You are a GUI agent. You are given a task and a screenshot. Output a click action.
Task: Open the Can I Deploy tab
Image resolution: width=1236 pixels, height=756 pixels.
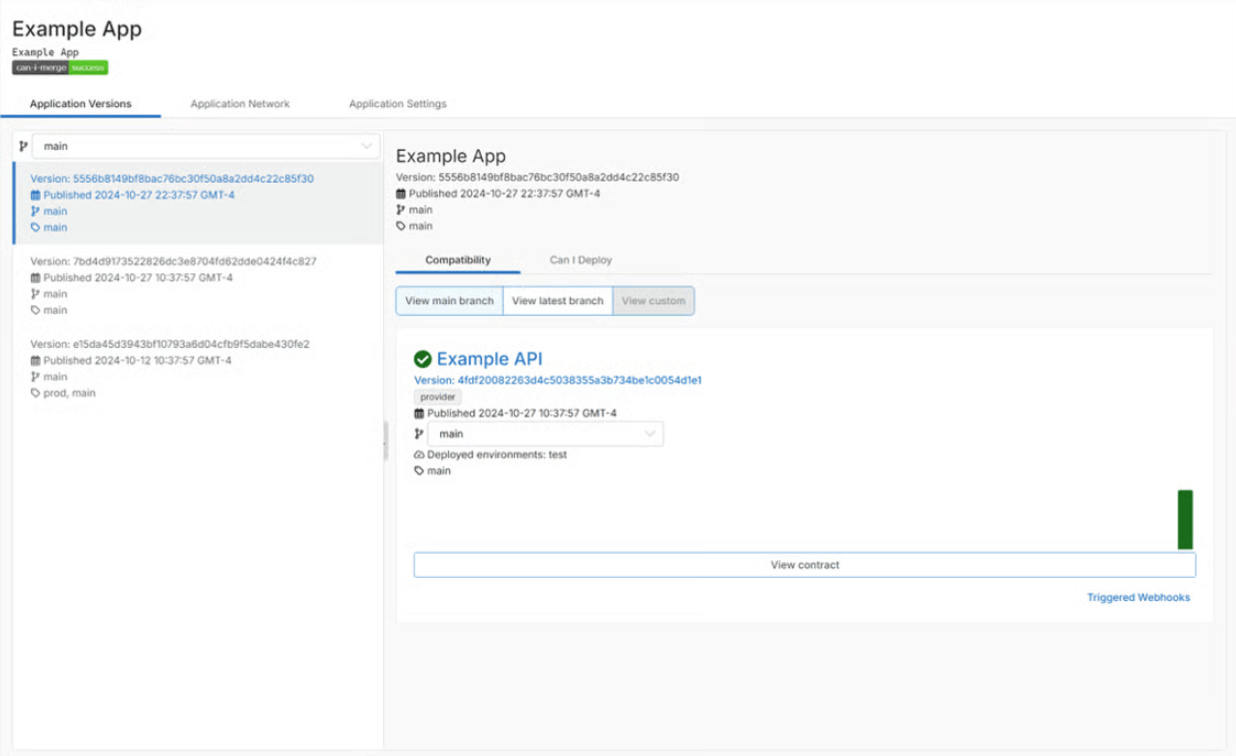580,259
